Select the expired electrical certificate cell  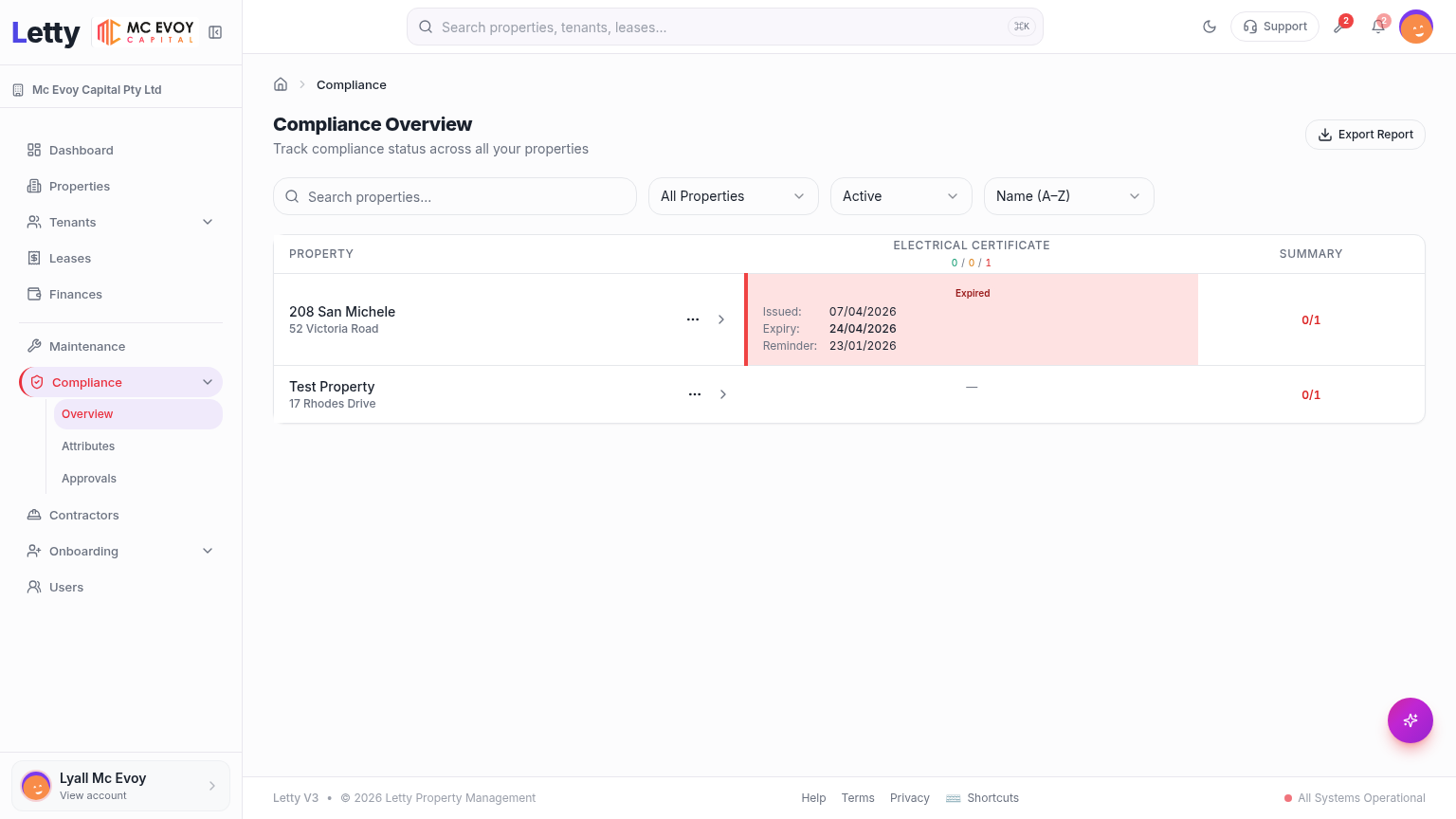tap(972, 319)
